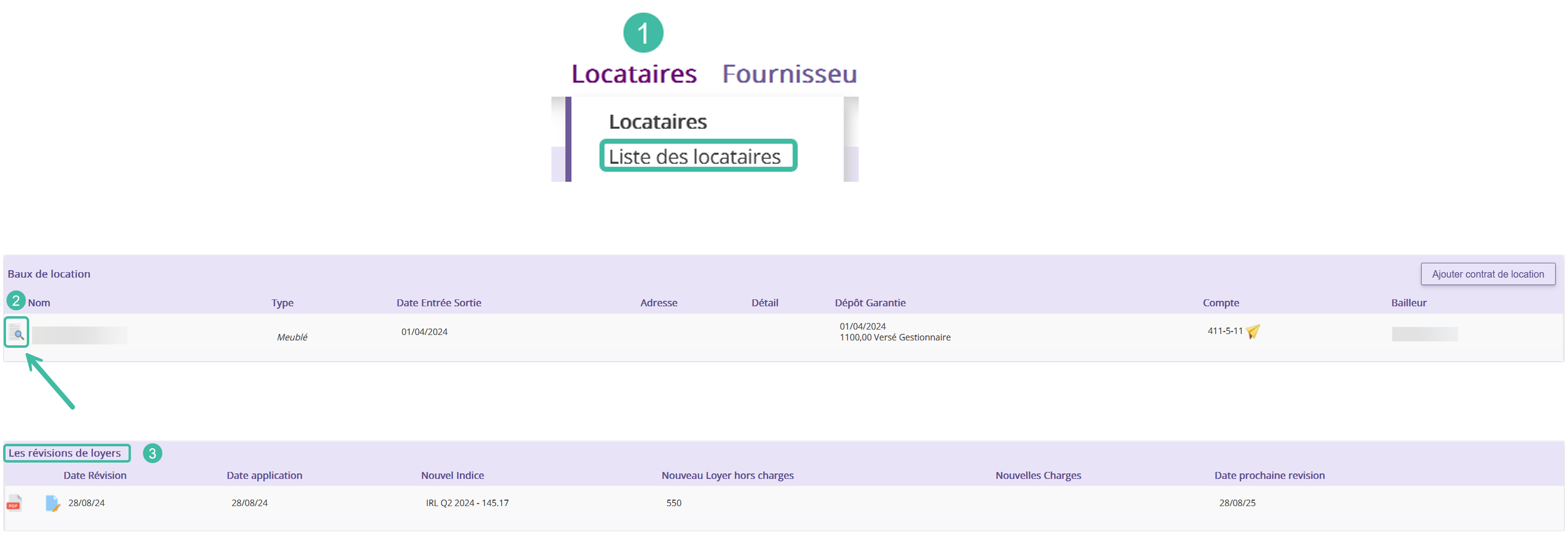The width and height of the screenshot is (1568, 537).
Task: Click the Date application column header
Action: coord(264,475)
